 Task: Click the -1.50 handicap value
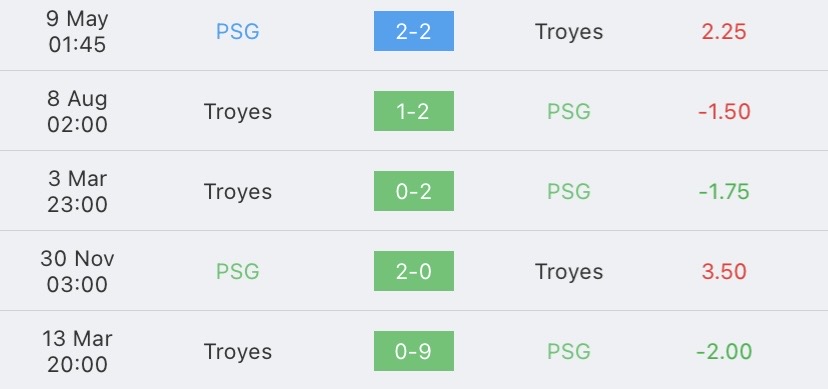point(724,111)
